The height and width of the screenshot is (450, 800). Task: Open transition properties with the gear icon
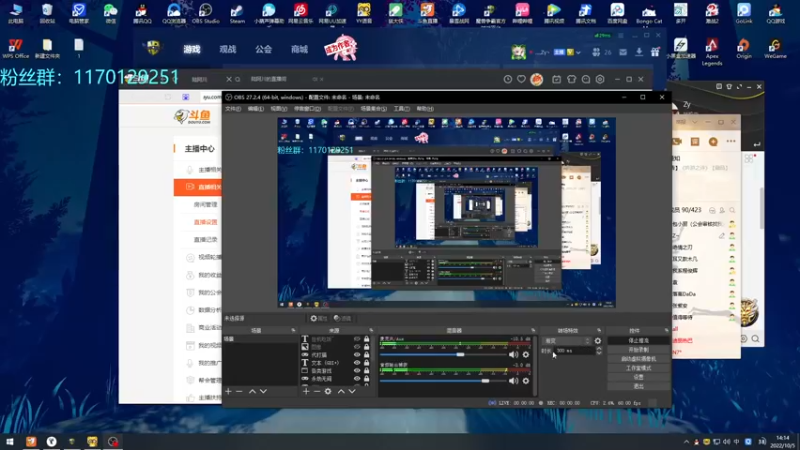coord(598,341)
